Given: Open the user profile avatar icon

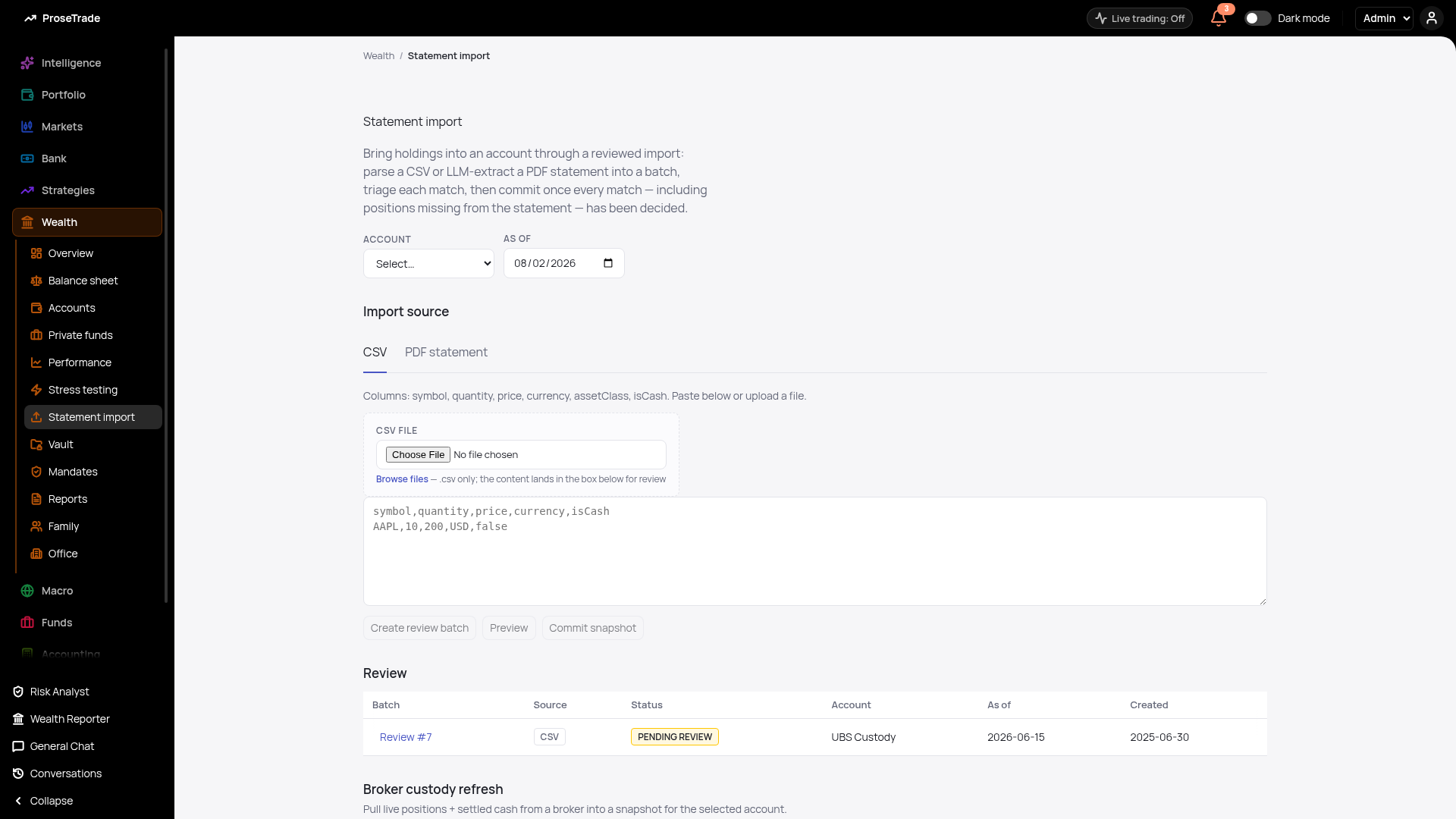Looking at the screenshot, I should (x=1432, y=18).
